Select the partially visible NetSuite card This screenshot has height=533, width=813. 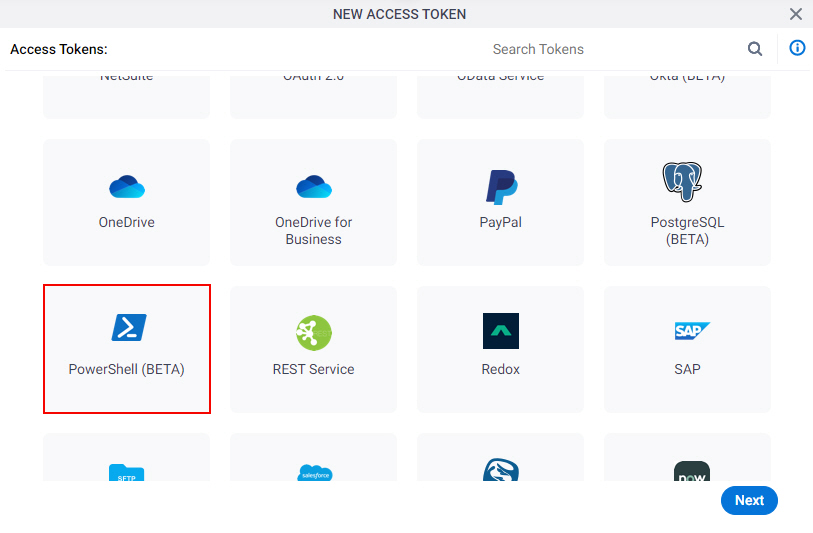pyautogui.click(x=127, y=97)
